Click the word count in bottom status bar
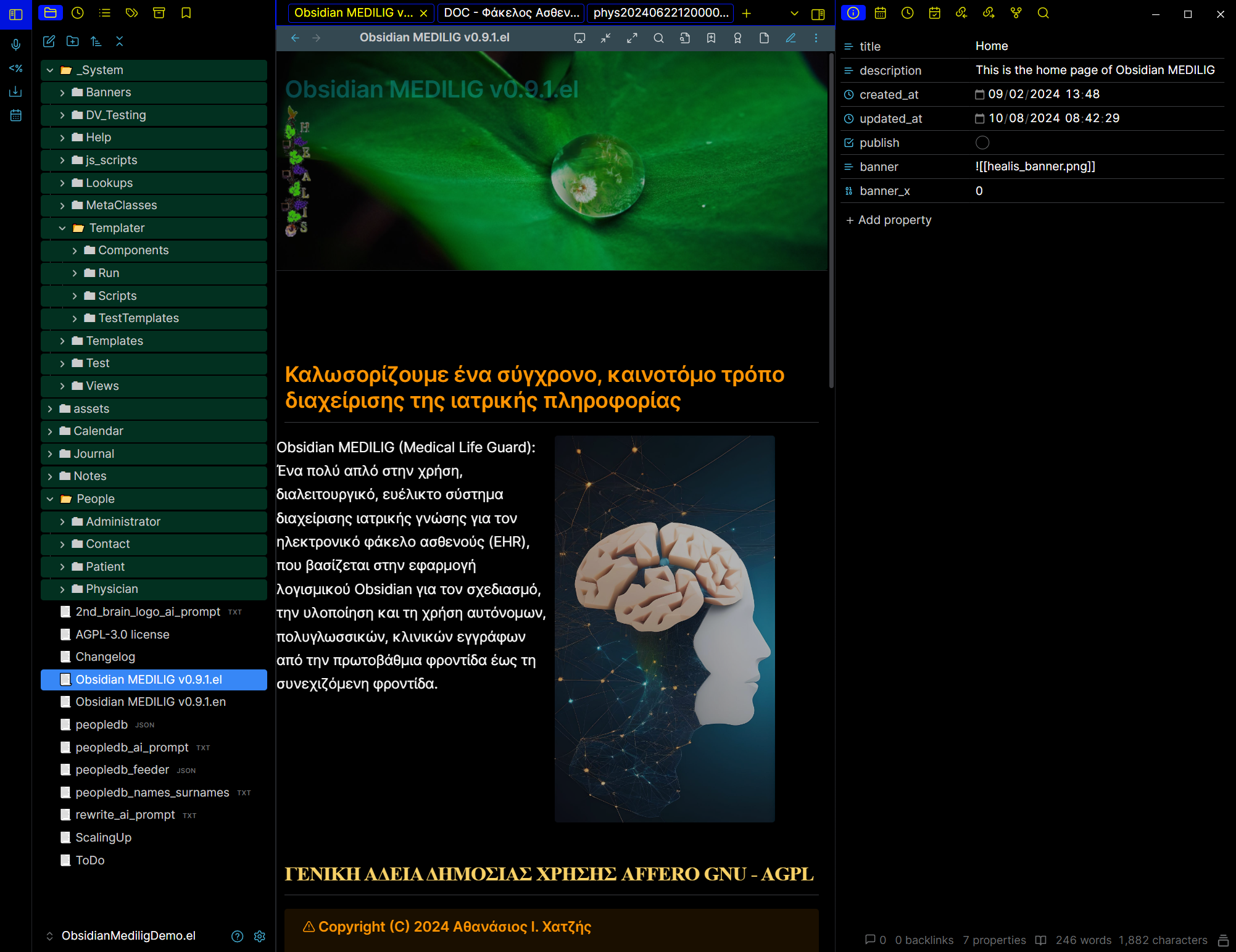This screenshot has height=952, width=1236. point(1084,940)
